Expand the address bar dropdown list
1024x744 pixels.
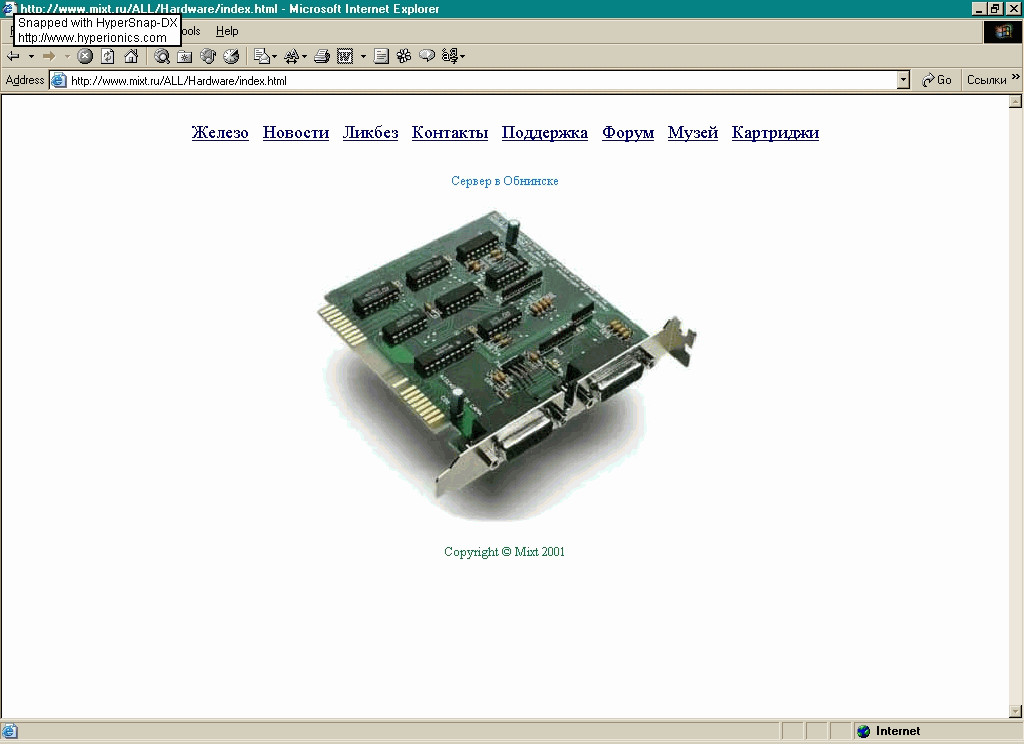coord(903,80)
